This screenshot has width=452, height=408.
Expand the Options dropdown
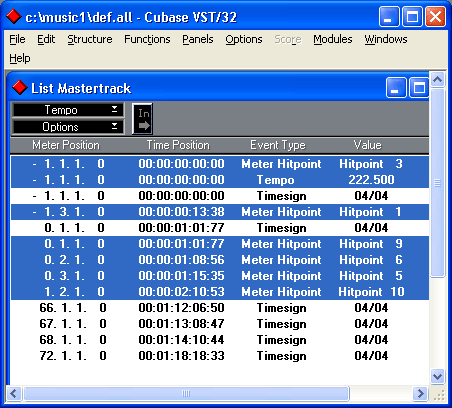68,127
